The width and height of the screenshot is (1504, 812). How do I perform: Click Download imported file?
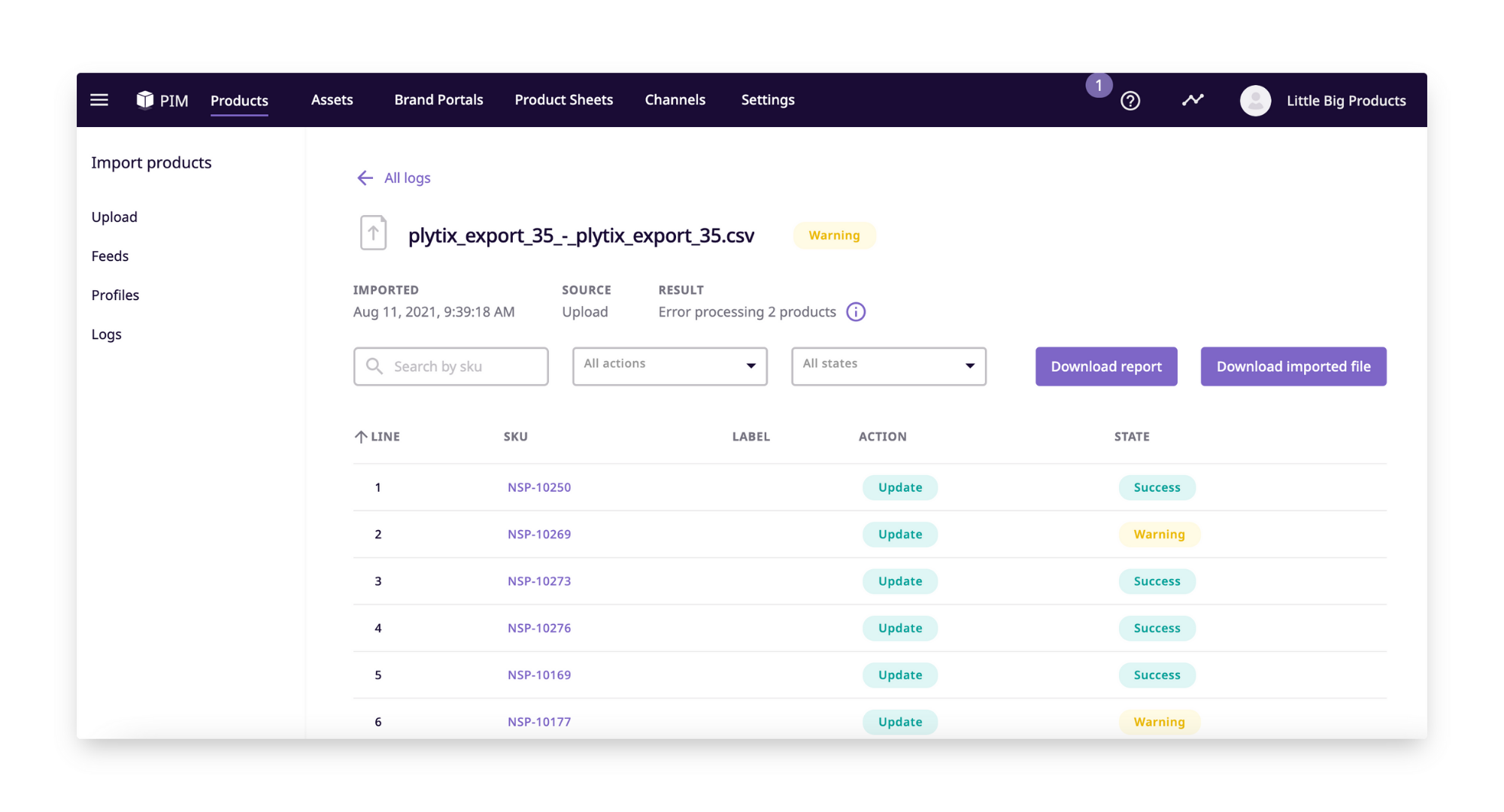tap(1293, 366)
